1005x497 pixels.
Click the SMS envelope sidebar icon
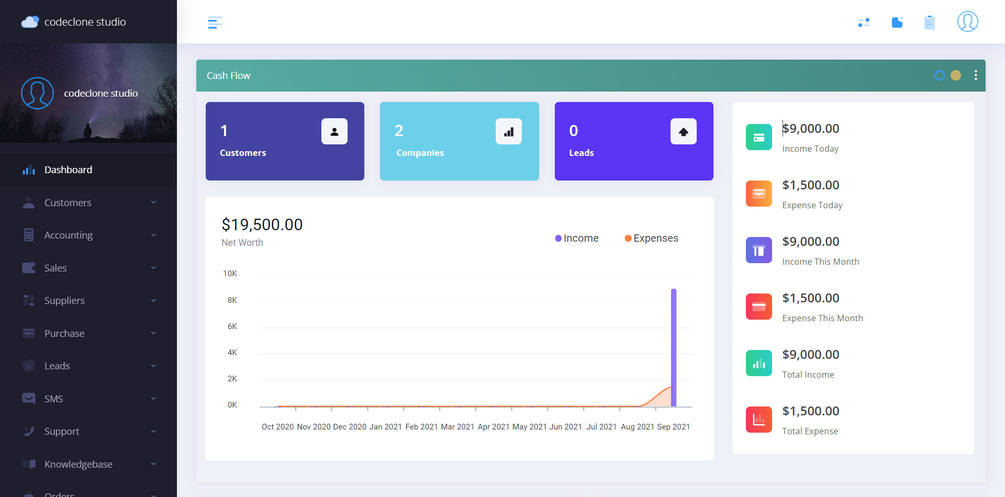click(29, 398)
